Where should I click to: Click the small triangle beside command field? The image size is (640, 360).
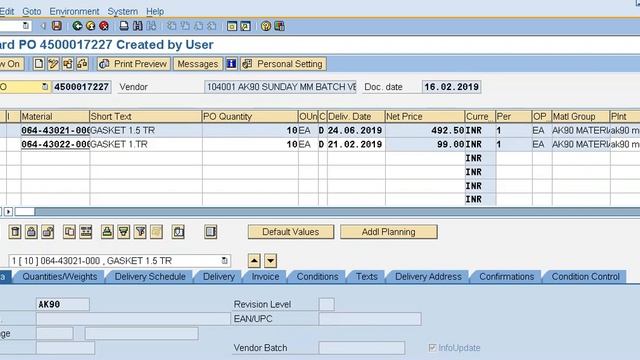(x=43, y=26)
